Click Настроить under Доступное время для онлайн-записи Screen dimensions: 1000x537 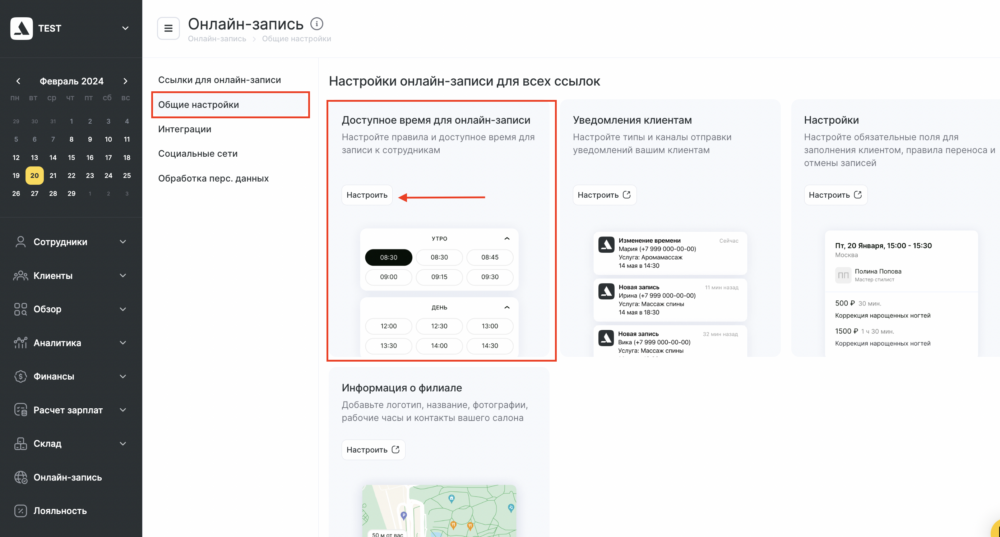click(x=367, y=195)
